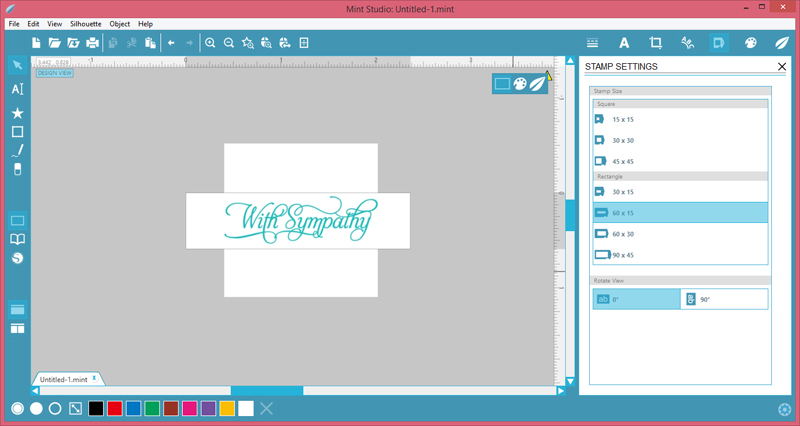Set Rotate View to 90°
The width and height of the screenshot is (800, 426).
(724, 299)
